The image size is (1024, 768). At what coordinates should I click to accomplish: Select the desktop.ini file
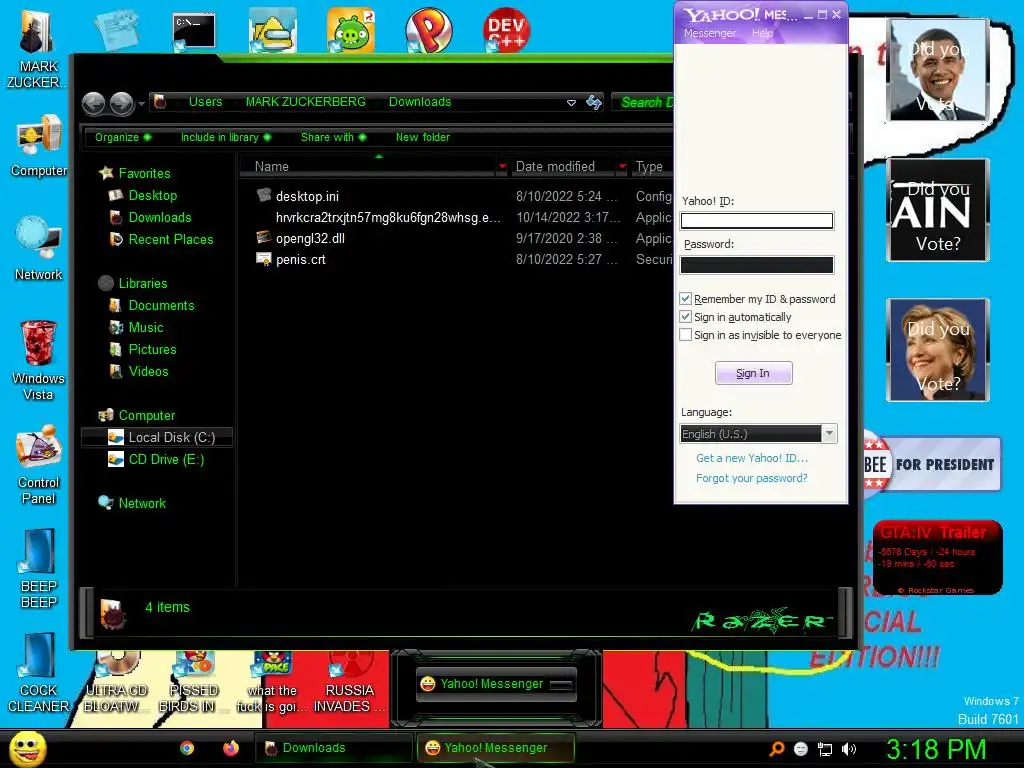tap(307, 196)
